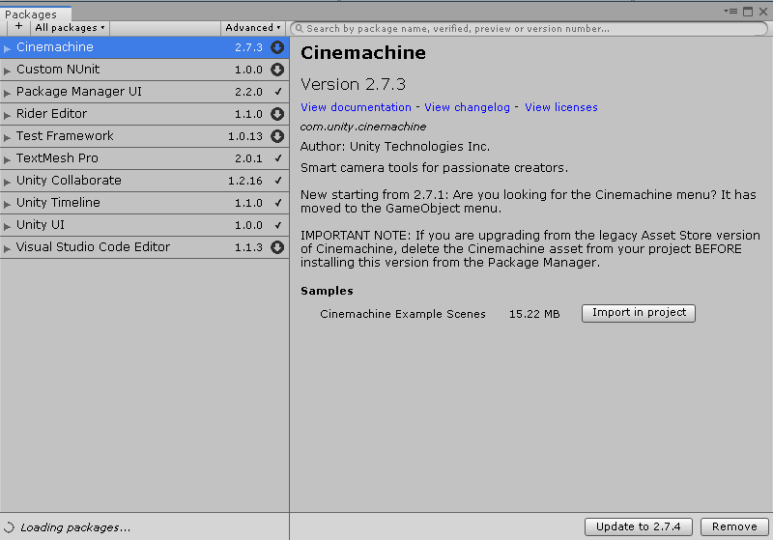The height and width of the screenshot is (540, 773).
Task: Select Package Manager UI in the list
Action: click(x=144, y=92)
